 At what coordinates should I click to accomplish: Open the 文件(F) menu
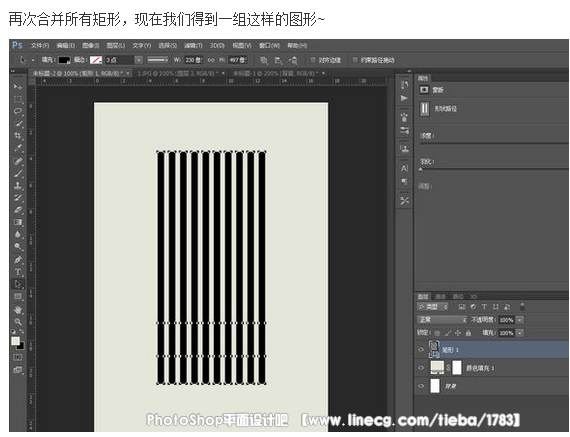pyautogui.click(x=40, y=46)
